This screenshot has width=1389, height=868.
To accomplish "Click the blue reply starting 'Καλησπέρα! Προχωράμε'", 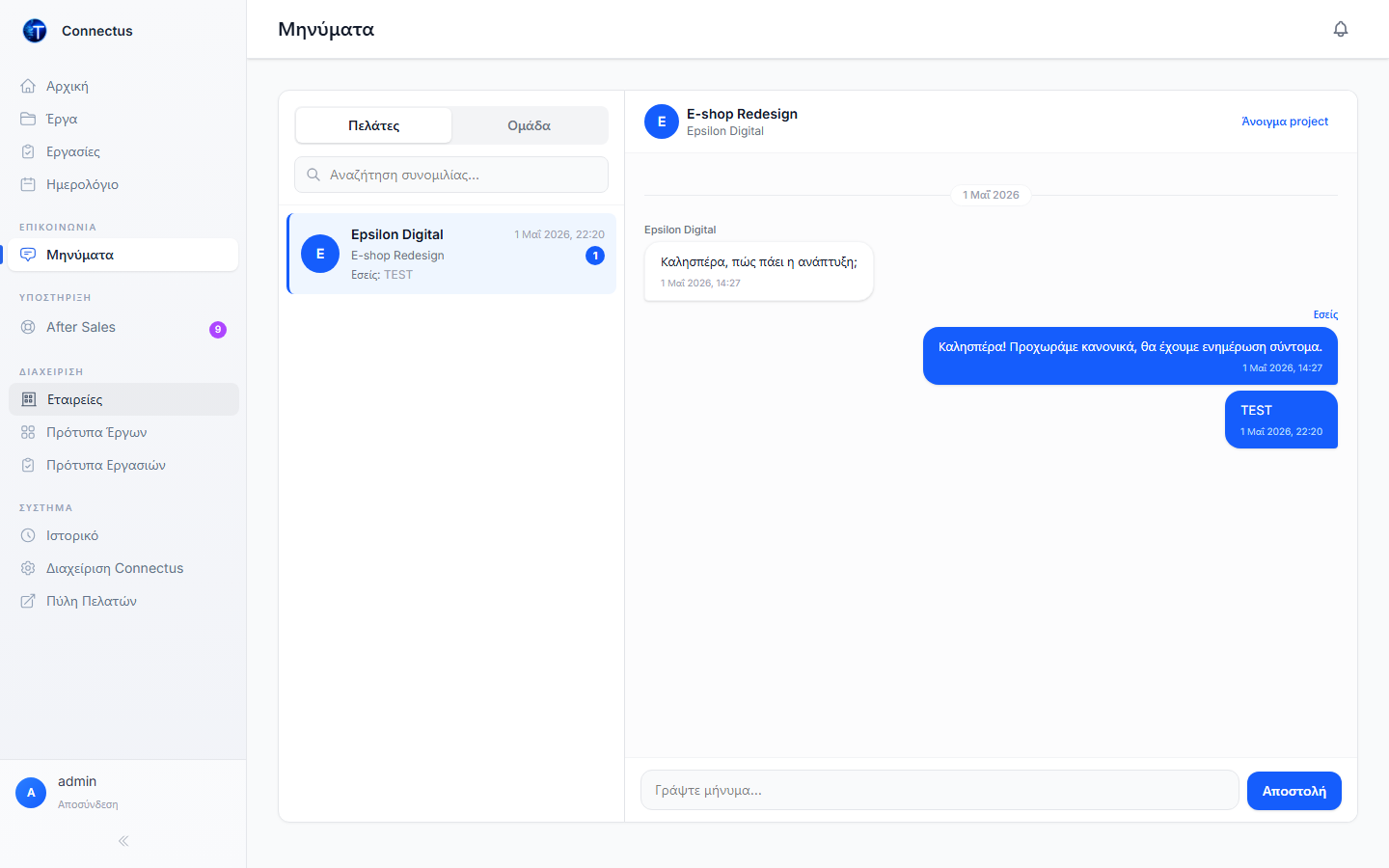I will pyautogui.click(x=1130, y=356).
